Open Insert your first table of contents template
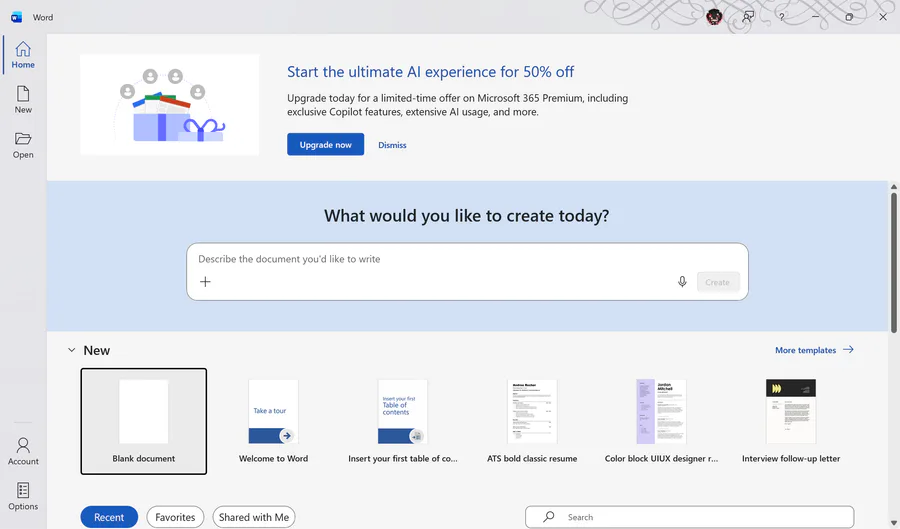The height and width of the screenshot is (529, 900). [x=402, y=422]
